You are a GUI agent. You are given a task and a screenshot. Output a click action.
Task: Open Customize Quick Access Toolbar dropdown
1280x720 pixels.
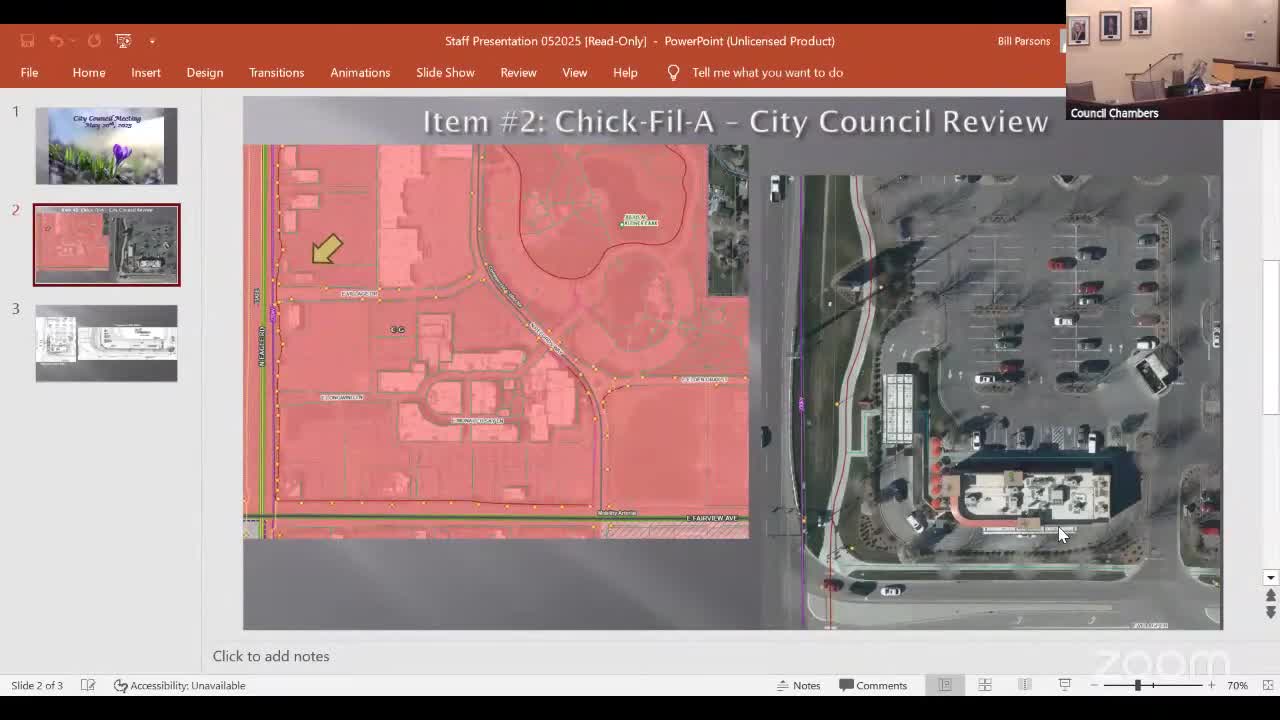[152, 41]
